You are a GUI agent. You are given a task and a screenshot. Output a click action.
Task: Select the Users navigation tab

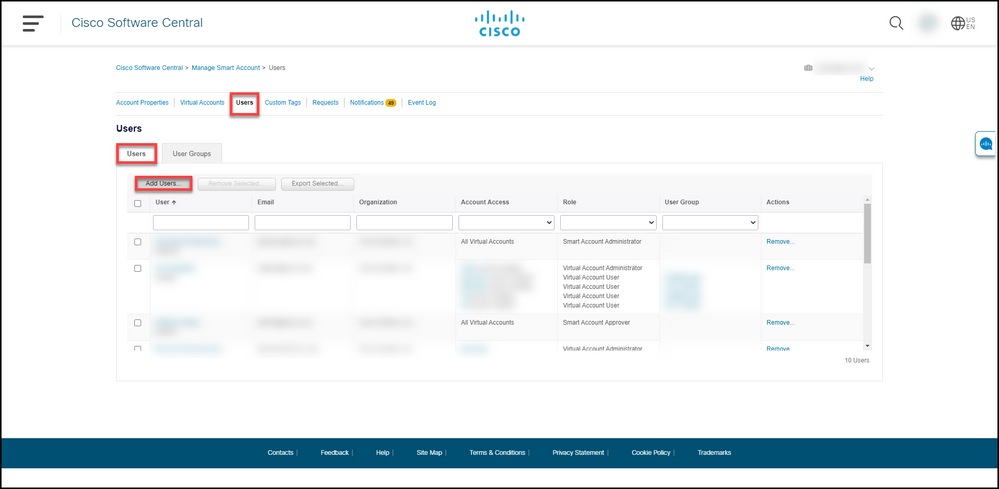[245, 103]
